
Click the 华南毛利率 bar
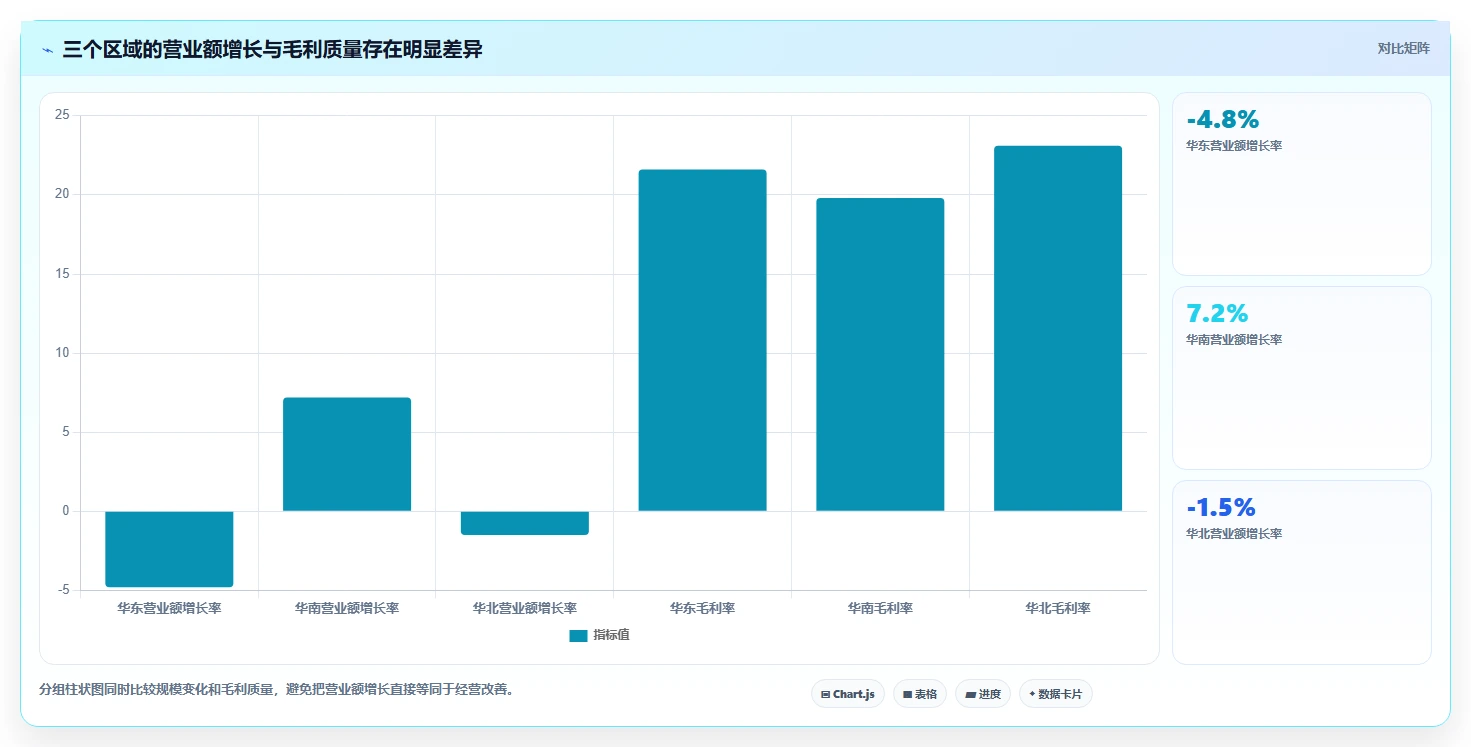(x=880, y=355)
